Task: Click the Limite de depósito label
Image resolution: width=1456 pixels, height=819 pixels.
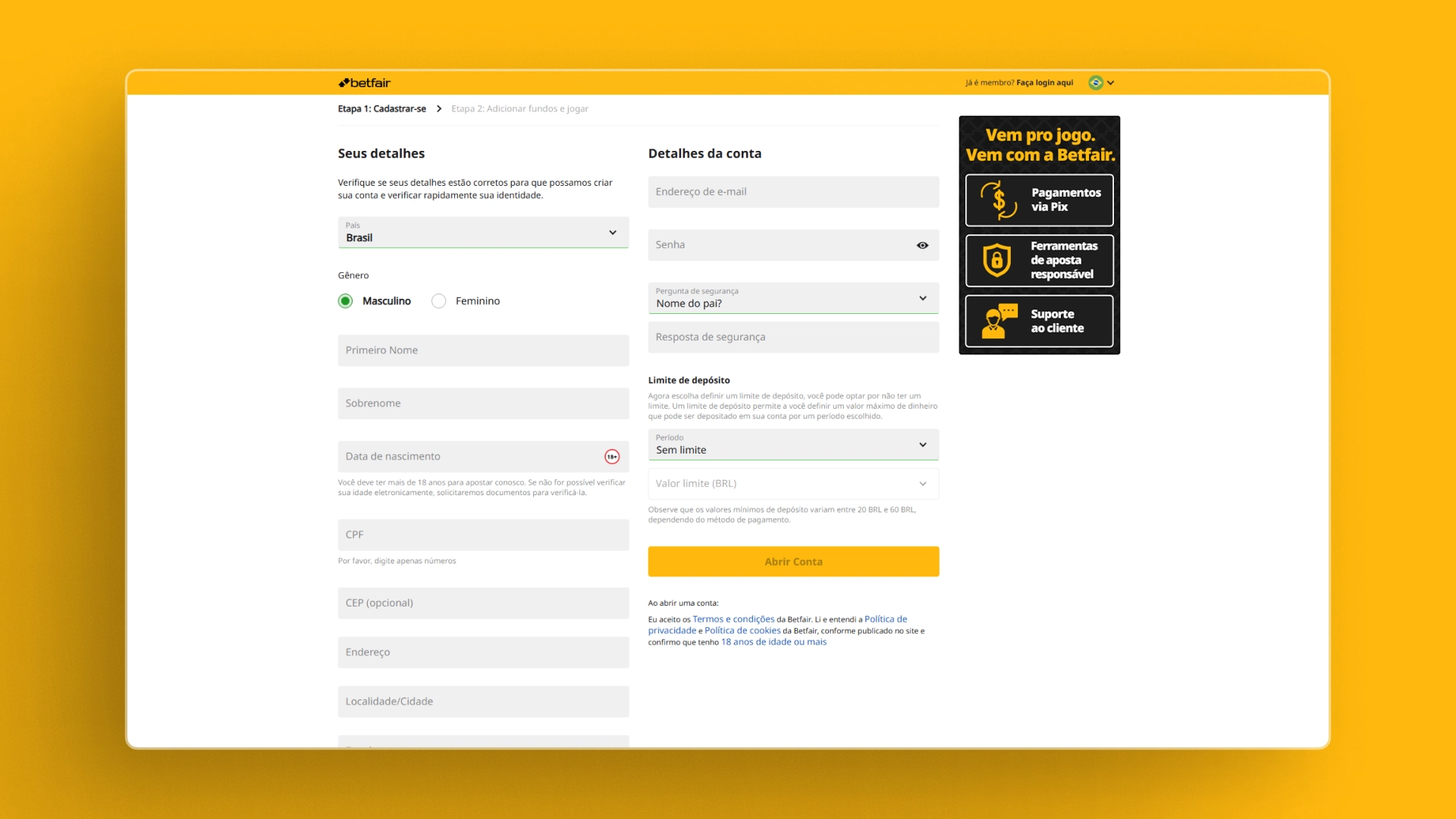Action: pyautogui.click(x=689, y=381)
